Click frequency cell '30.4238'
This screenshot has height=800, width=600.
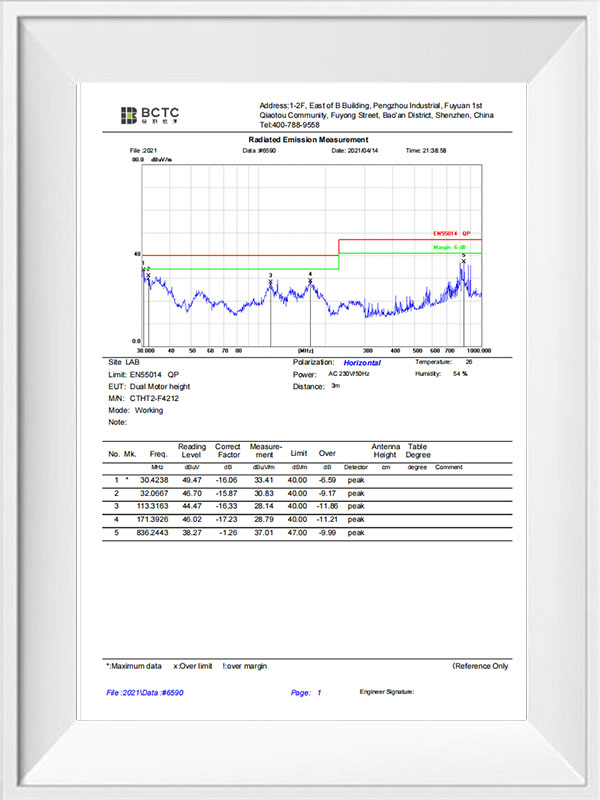[154, 480]
